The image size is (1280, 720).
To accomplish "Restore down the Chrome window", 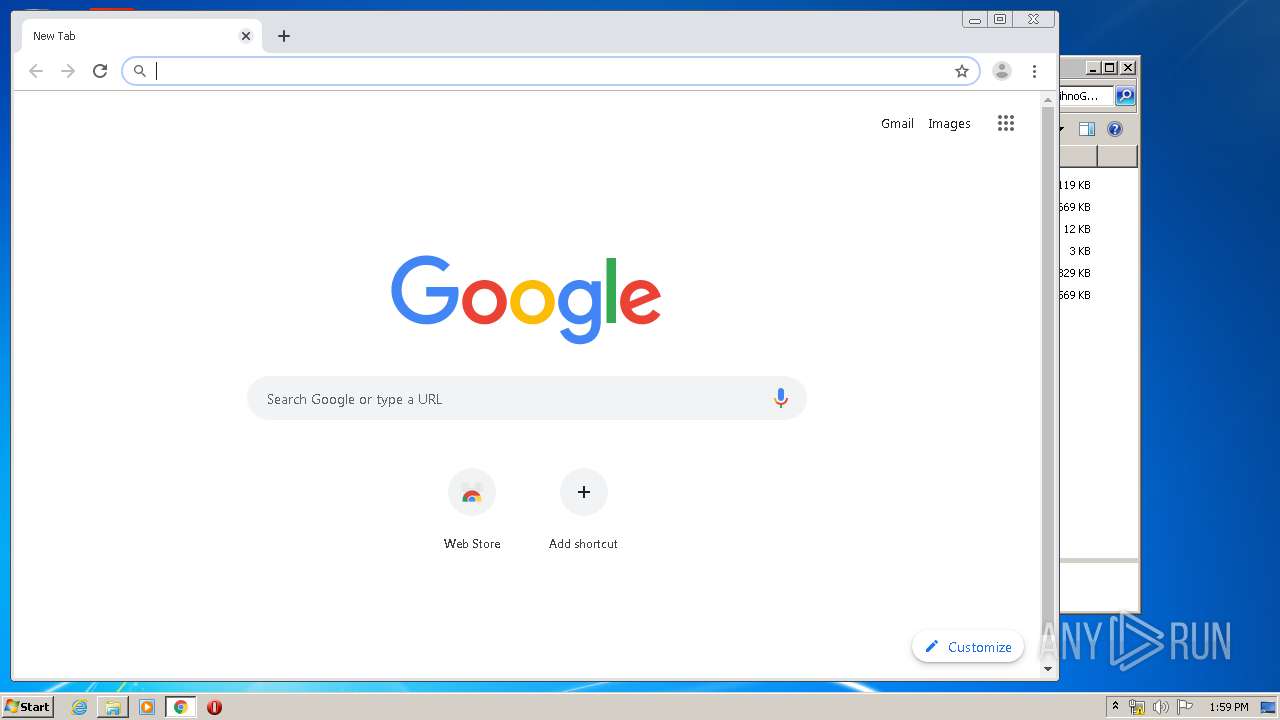I will (x=1000, y=19).
